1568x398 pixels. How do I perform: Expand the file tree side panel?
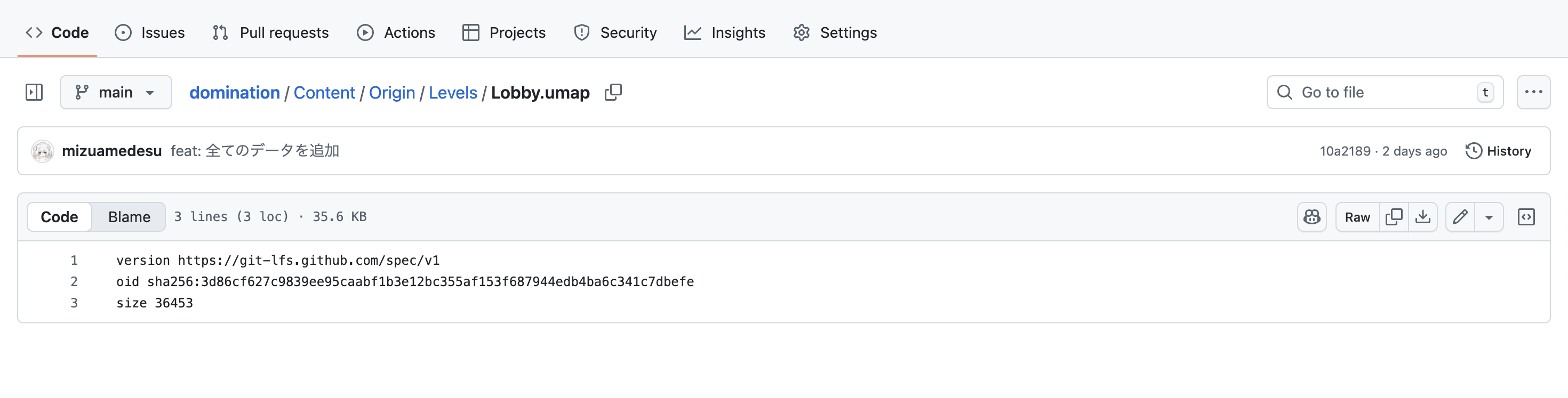[34, 92]
